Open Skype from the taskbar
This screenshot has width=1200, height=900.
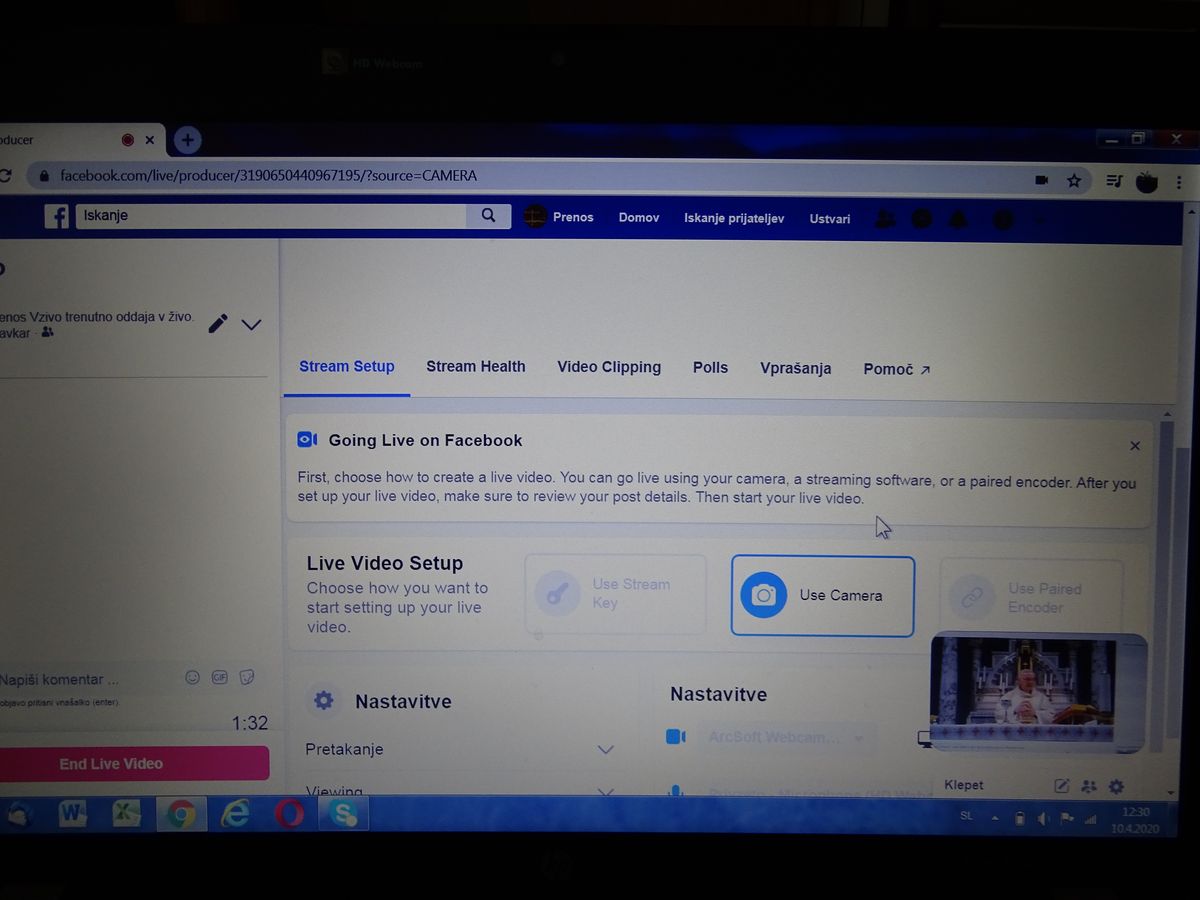344,815
